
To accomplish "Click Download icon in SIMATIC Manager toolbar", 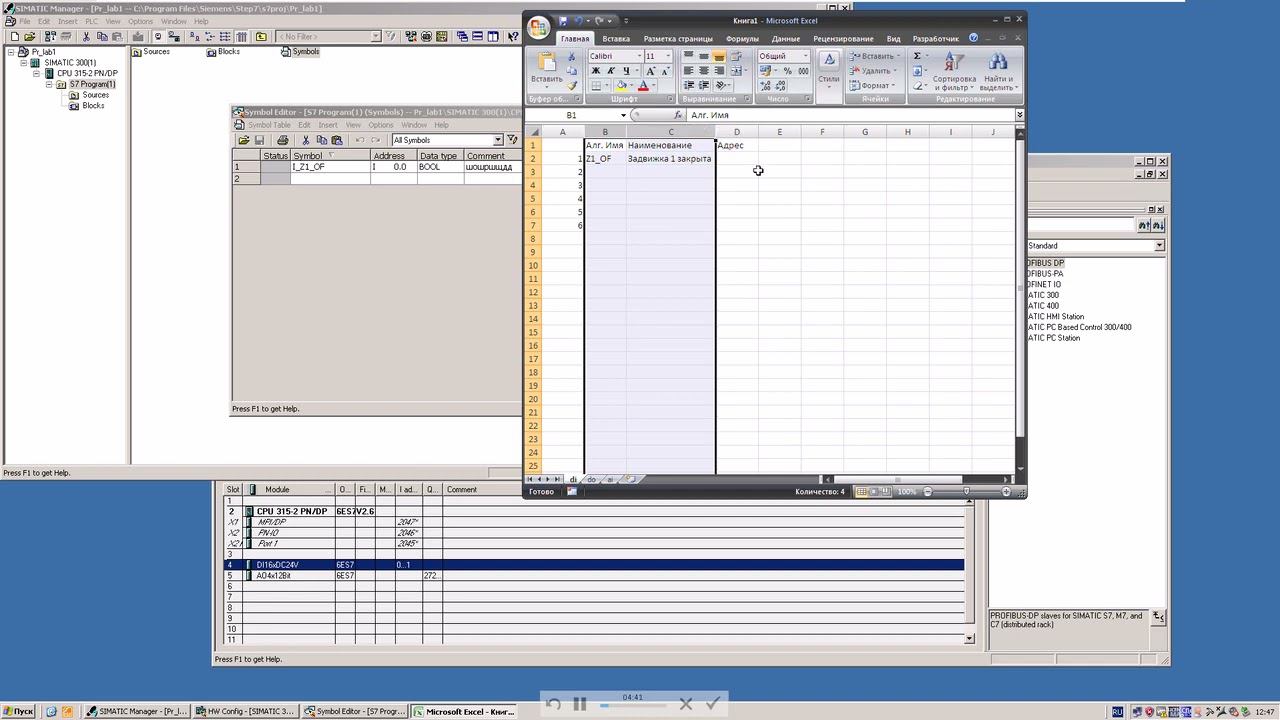I will pyautogui.click(x=138, y=37).
